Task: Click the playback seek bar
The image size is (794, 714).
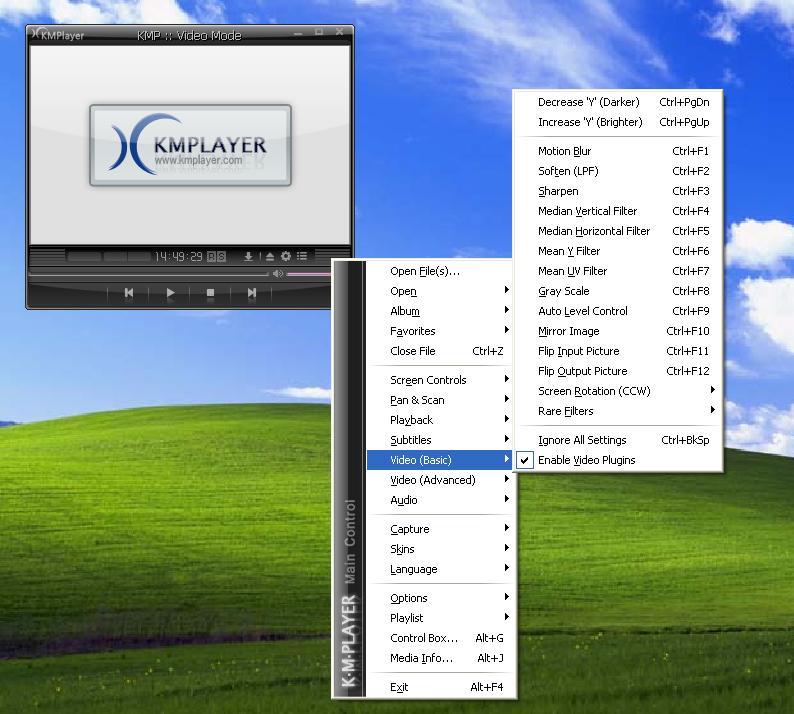Action: click(150, 274)
